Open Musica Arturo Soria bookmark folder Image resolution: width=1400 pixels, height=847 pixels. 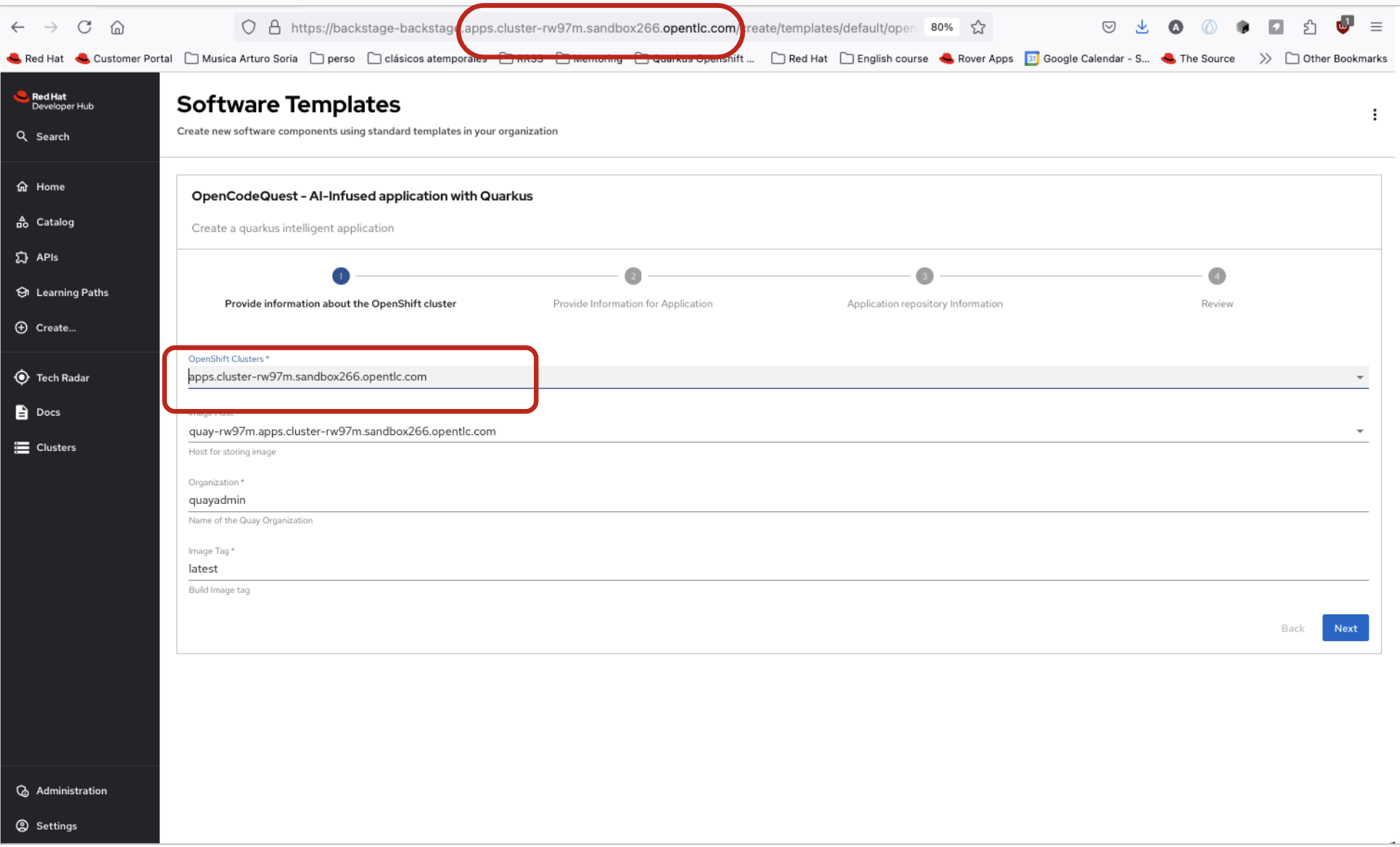(x=242, y=59)
